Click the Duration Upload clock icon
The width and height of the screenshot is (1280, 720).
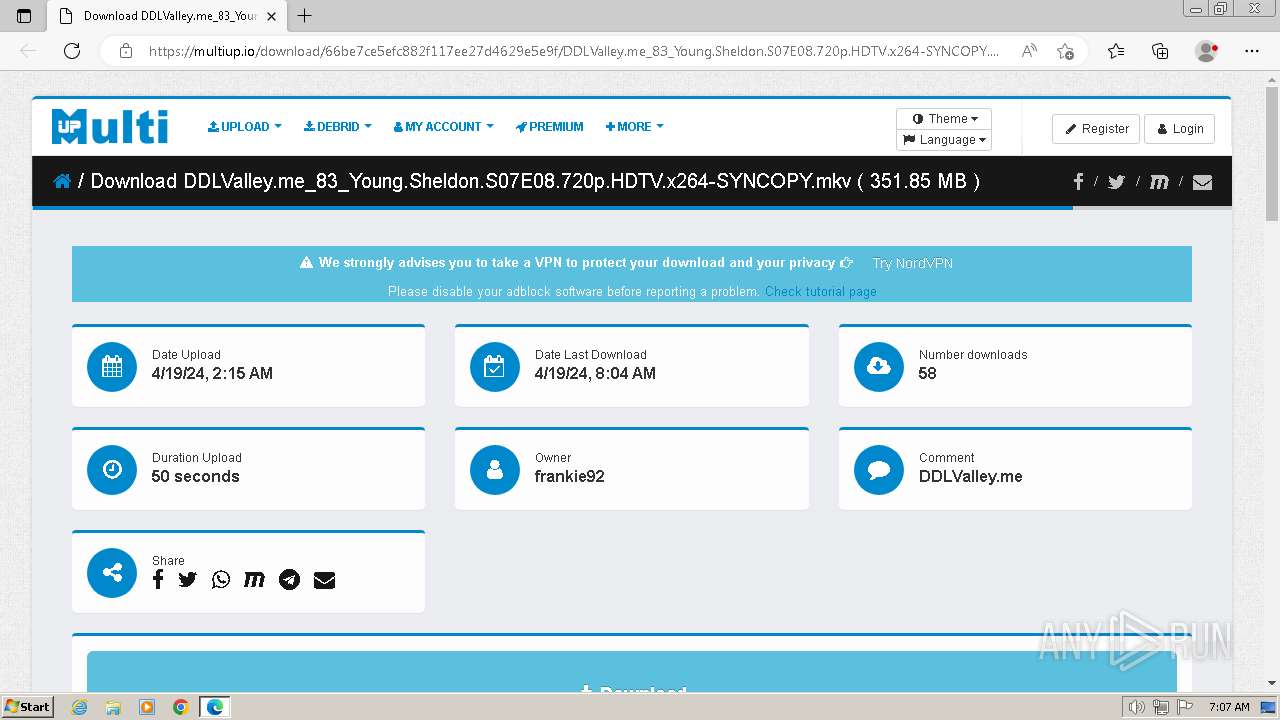[112, 469]
